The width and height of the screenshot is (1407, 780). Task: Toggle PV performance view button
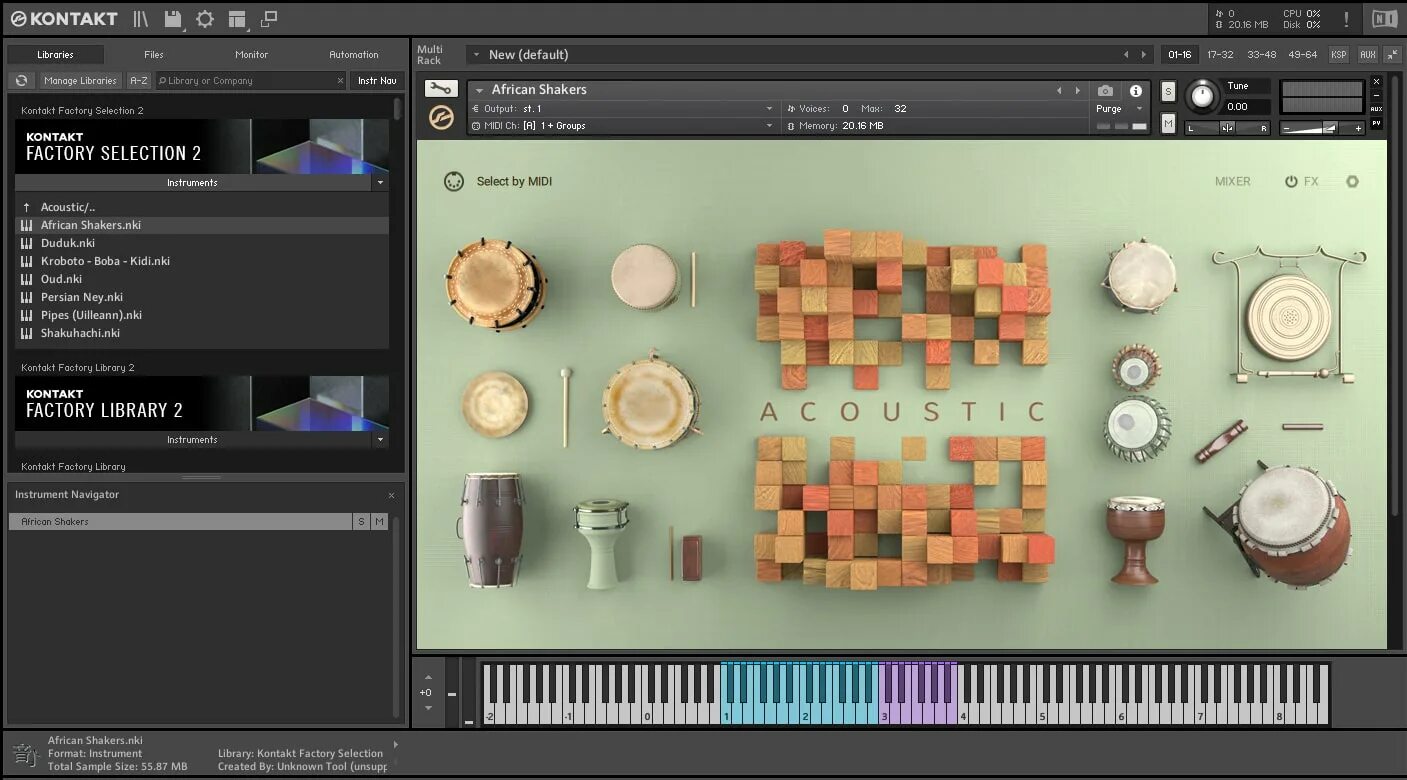click(1377, 123)
